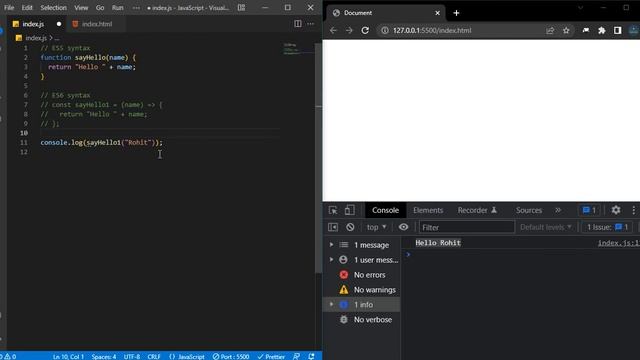Share this page icon
The image size is (640, 360).
point(550,30)
